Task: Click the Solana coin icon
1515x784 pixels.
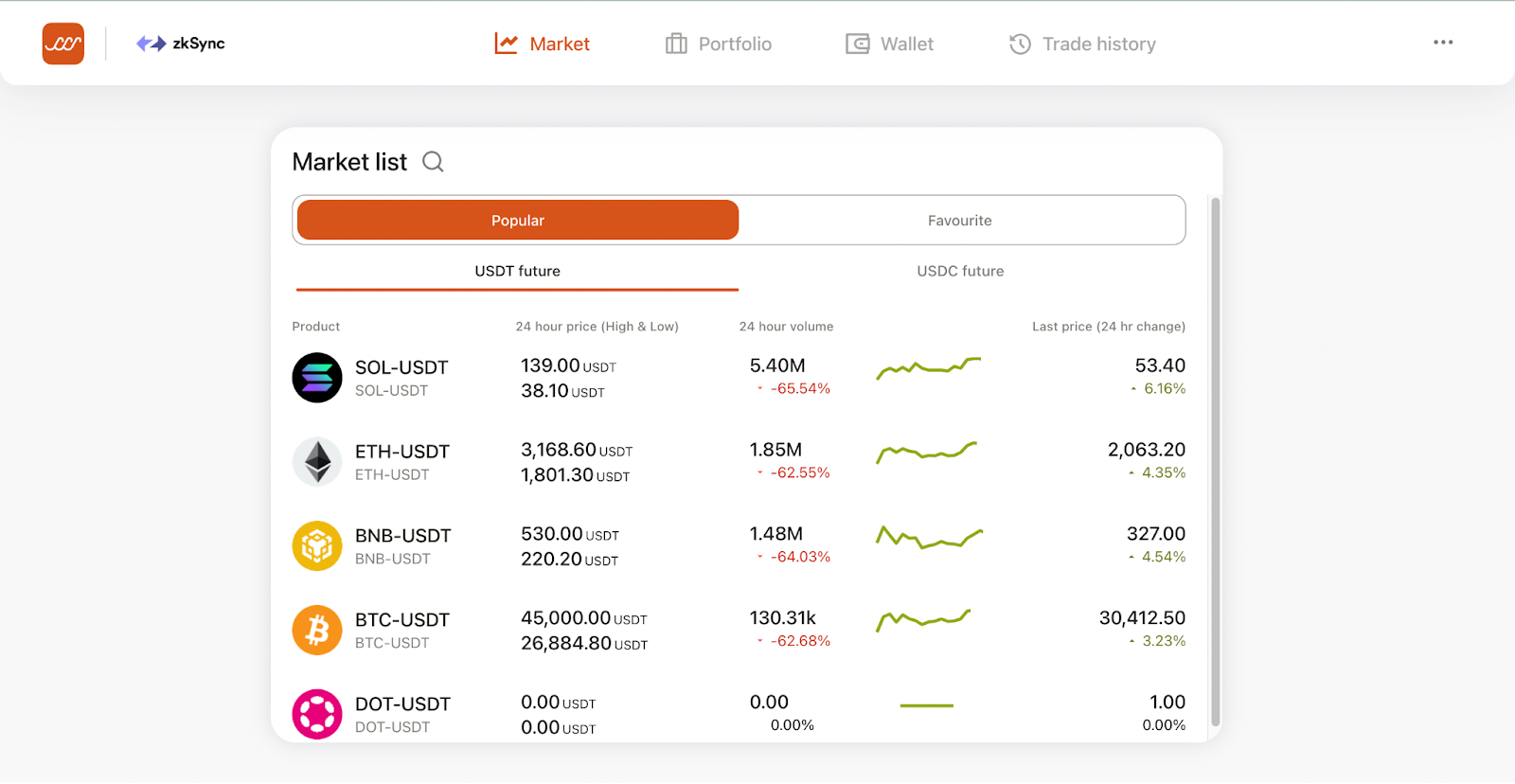Action: [x=317, y=378]
